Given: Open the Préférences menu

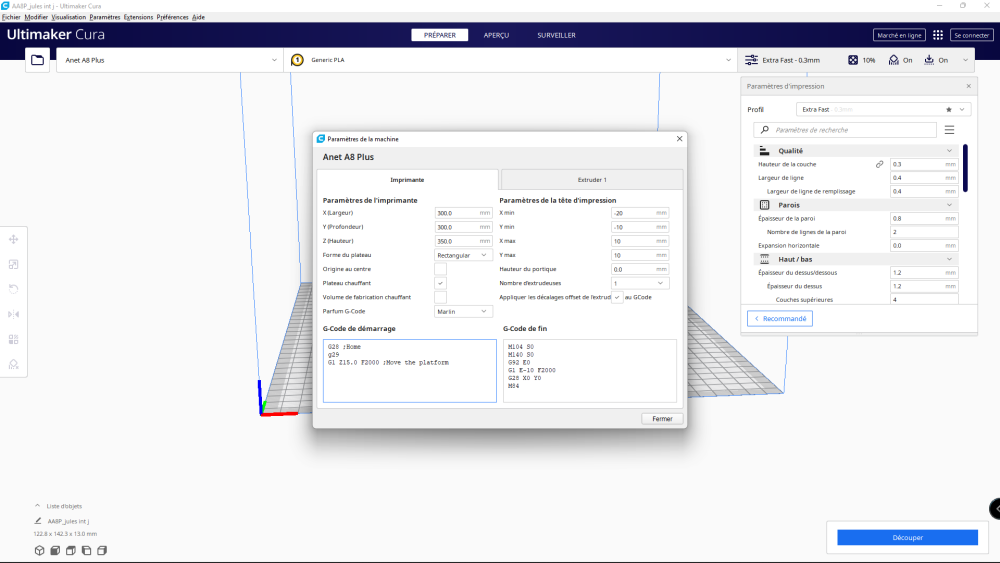Looking at the screenshot, I should pyautogui.click(x=172, y=17).
